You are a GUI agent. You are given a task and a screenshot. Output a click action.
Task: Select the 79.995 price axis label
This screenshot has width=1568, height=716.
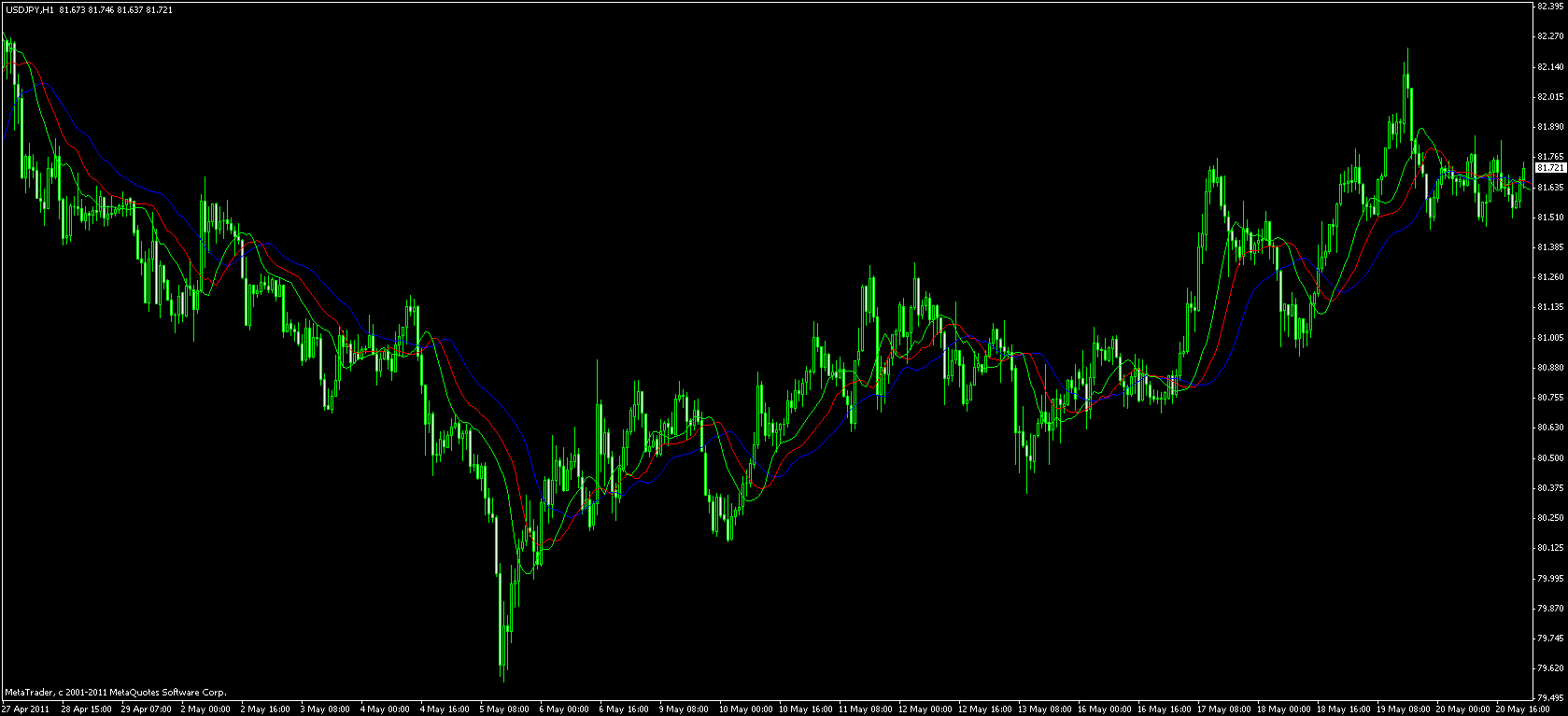coord(1549,578)
